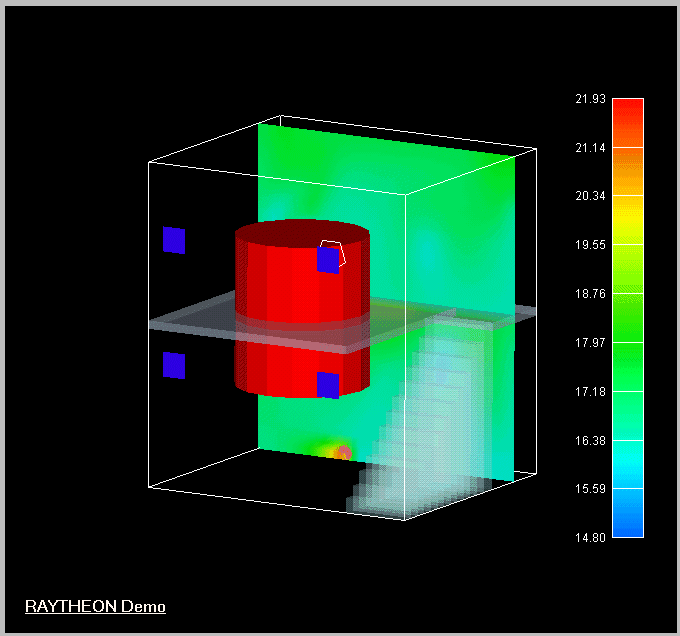Image resolution: width=680 pixels, height=636 pixels.
Task: Click the red hot spot on the floor
Action: 343,453
